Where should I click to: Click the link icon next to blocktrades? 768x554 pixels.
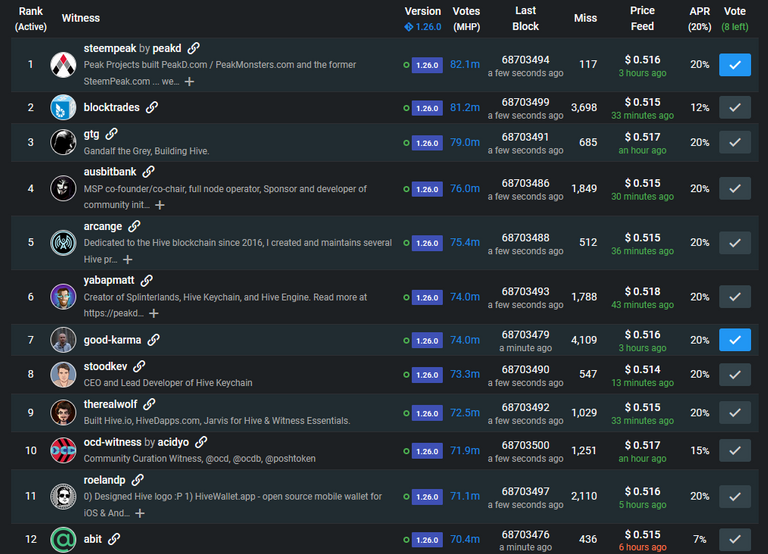(152, 107)
